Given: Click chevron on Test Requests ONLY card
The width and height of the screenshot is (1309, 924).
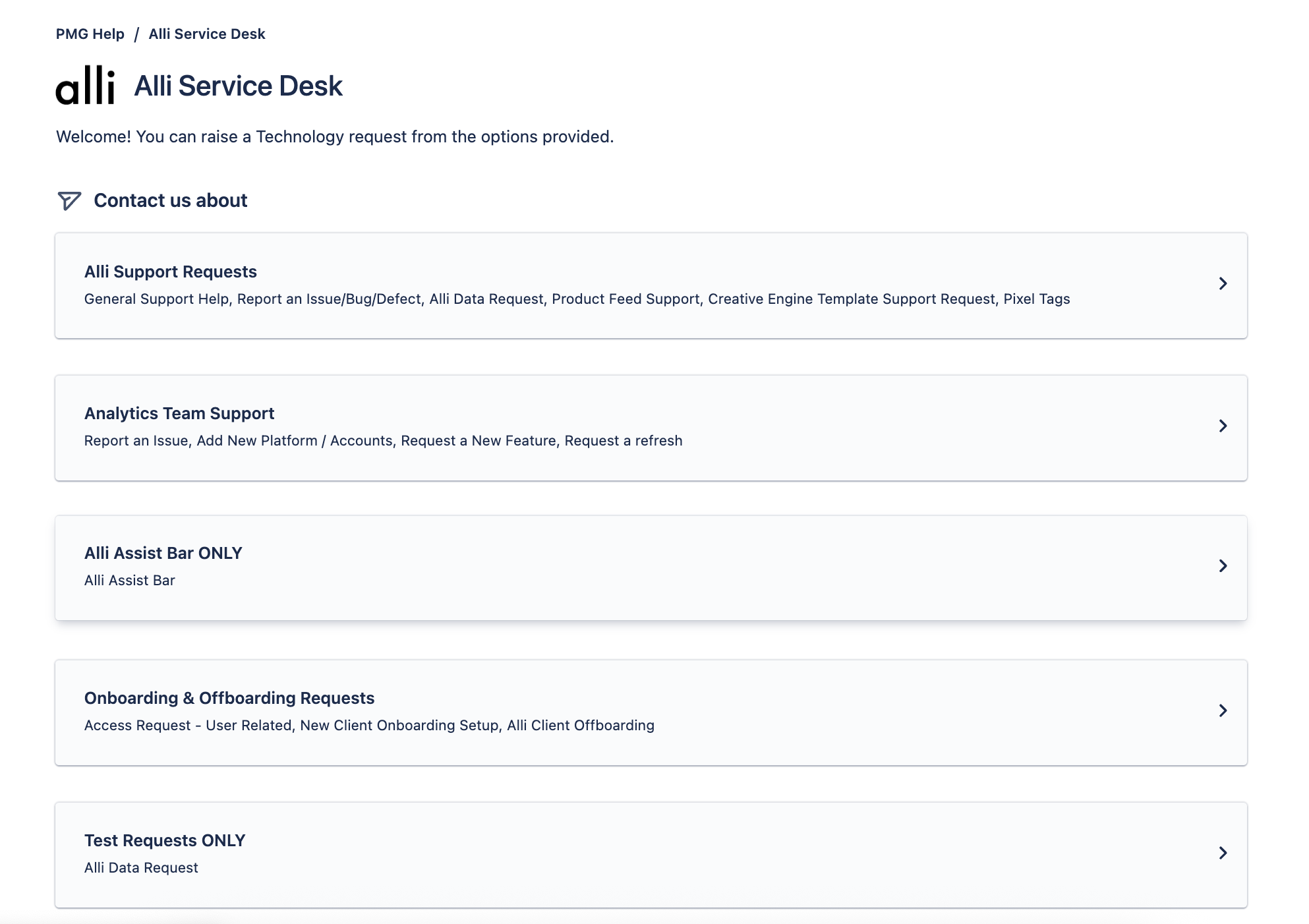Looking at the screenshot, I should tap(1223, 853).
